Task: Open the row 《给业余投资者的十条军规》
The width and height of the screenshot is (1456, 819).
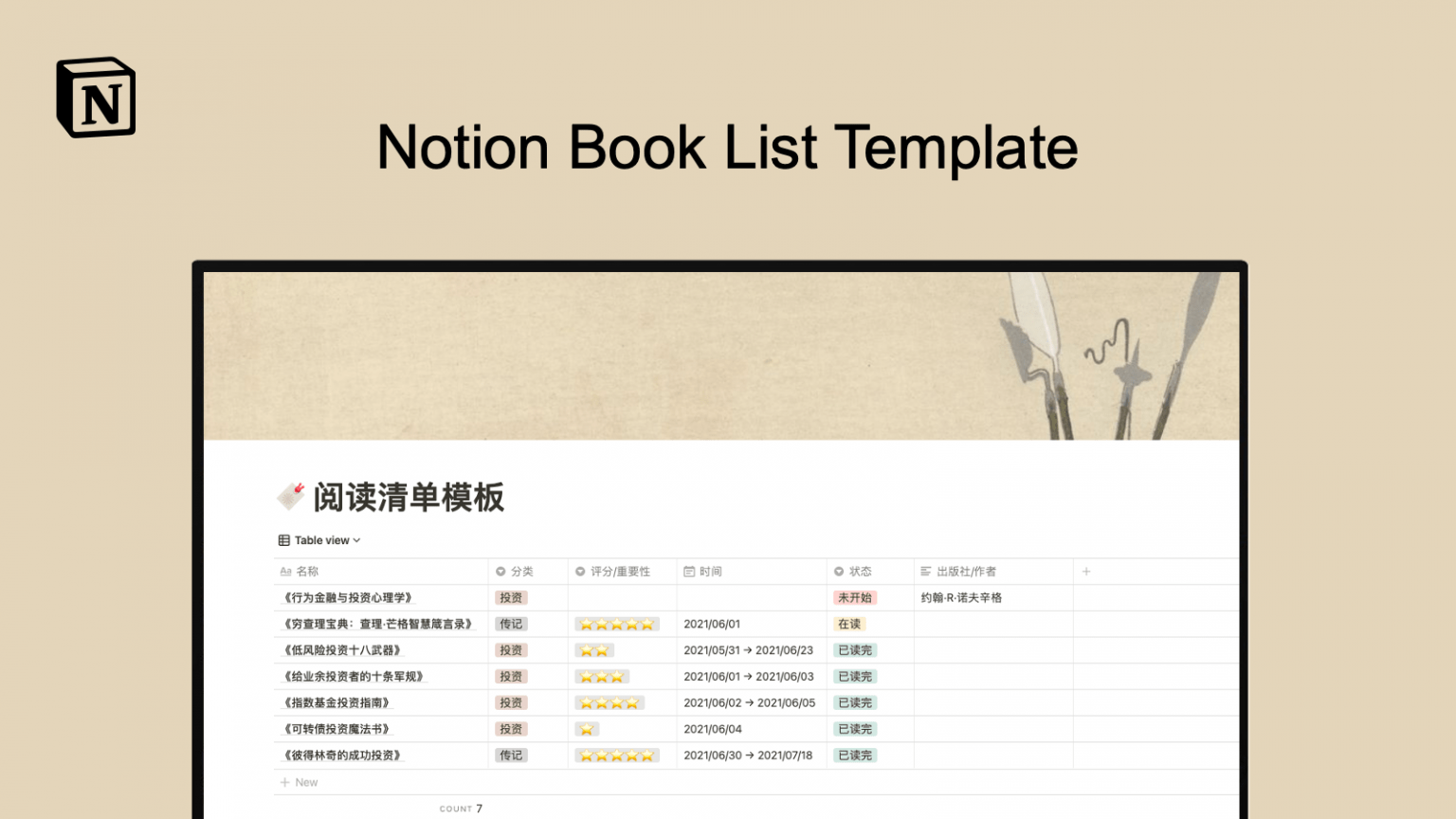Action: [x=354, y=677]
